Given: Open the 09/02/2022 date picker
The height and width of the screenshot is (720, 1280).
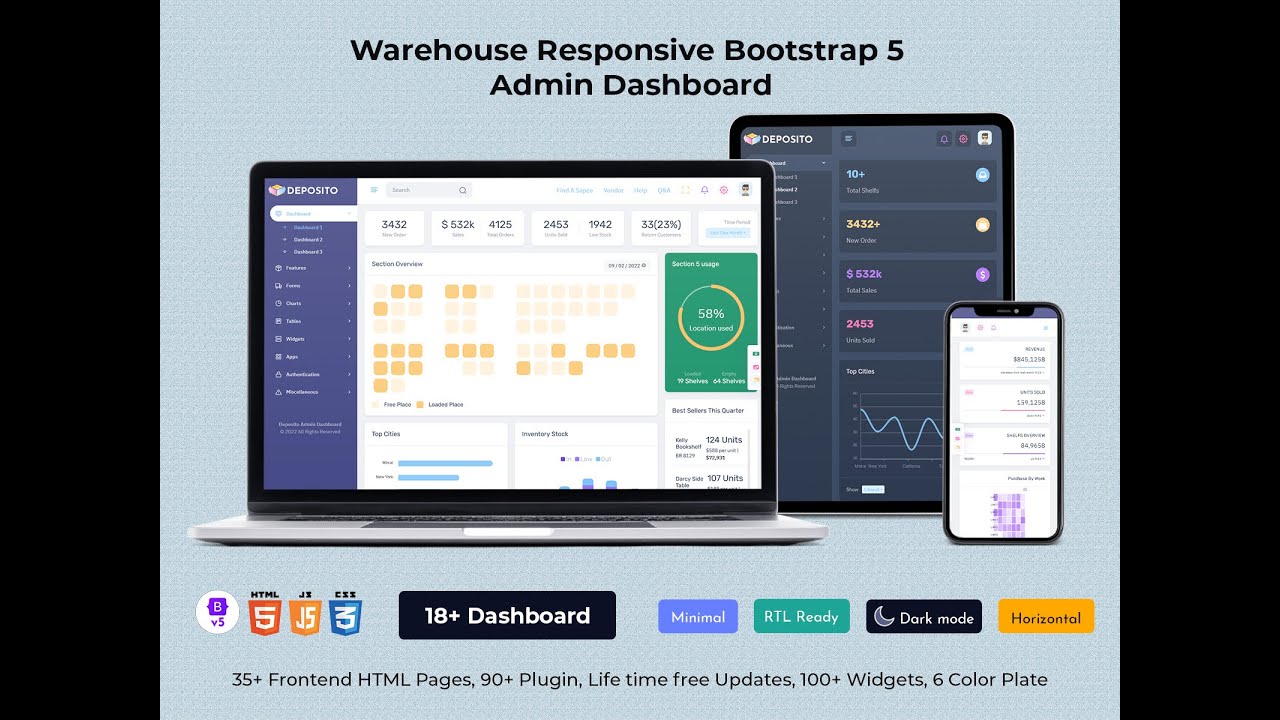Looking at the screenshot, I should (628, 265).
